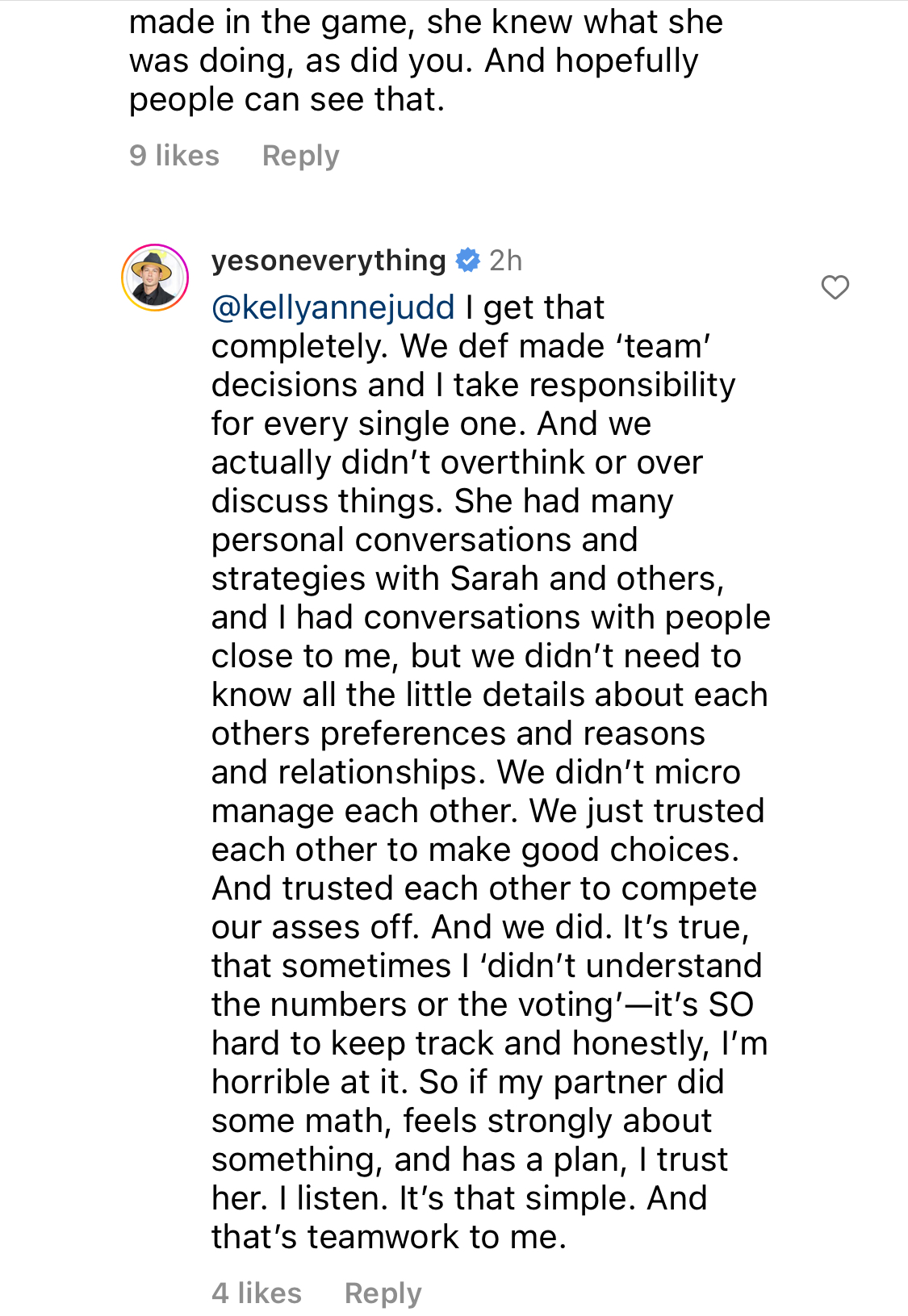Open the yesoneverything username profile link
This screenshot has width=908, height=1316.
click(x=328, y=260)
